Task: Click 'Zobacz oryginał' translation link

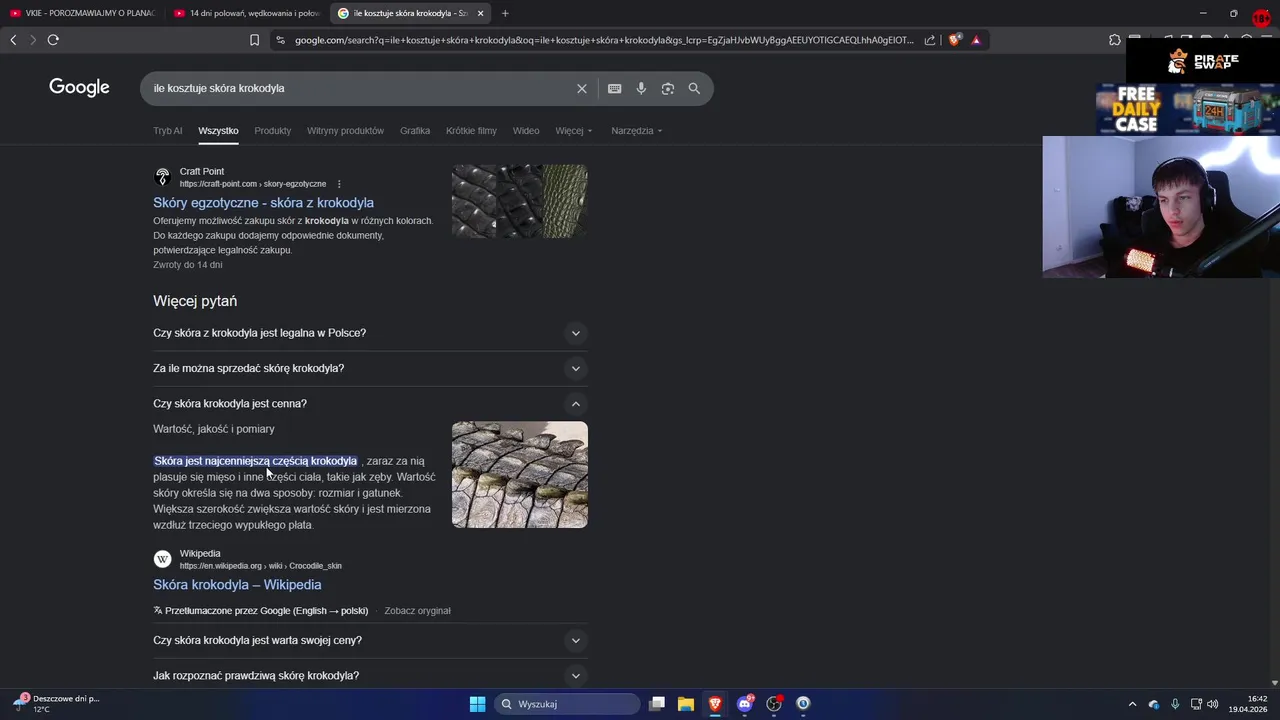Action: 417,611
